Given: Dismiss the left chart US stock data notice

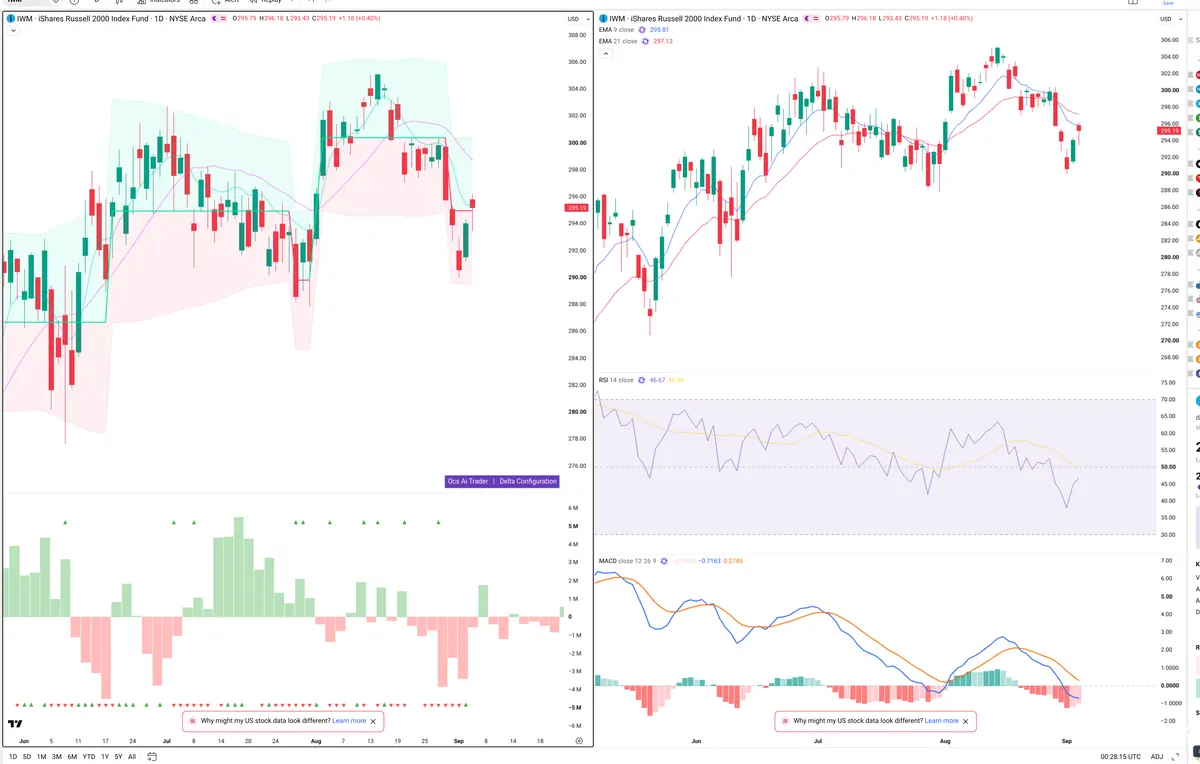Looking at the screenshot, I should [x=374, y=721].
